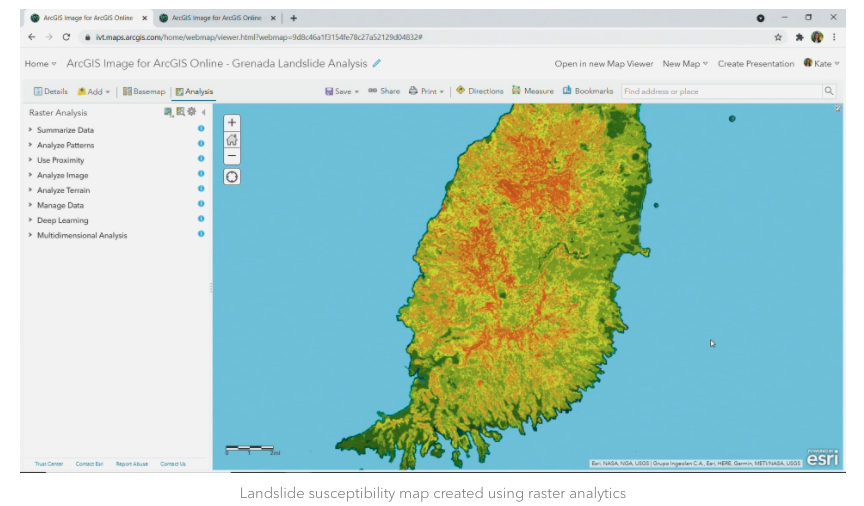Open Contact Esri footer link
The width and height of the screenshot is (864, 506).
[x=89, y=464]
